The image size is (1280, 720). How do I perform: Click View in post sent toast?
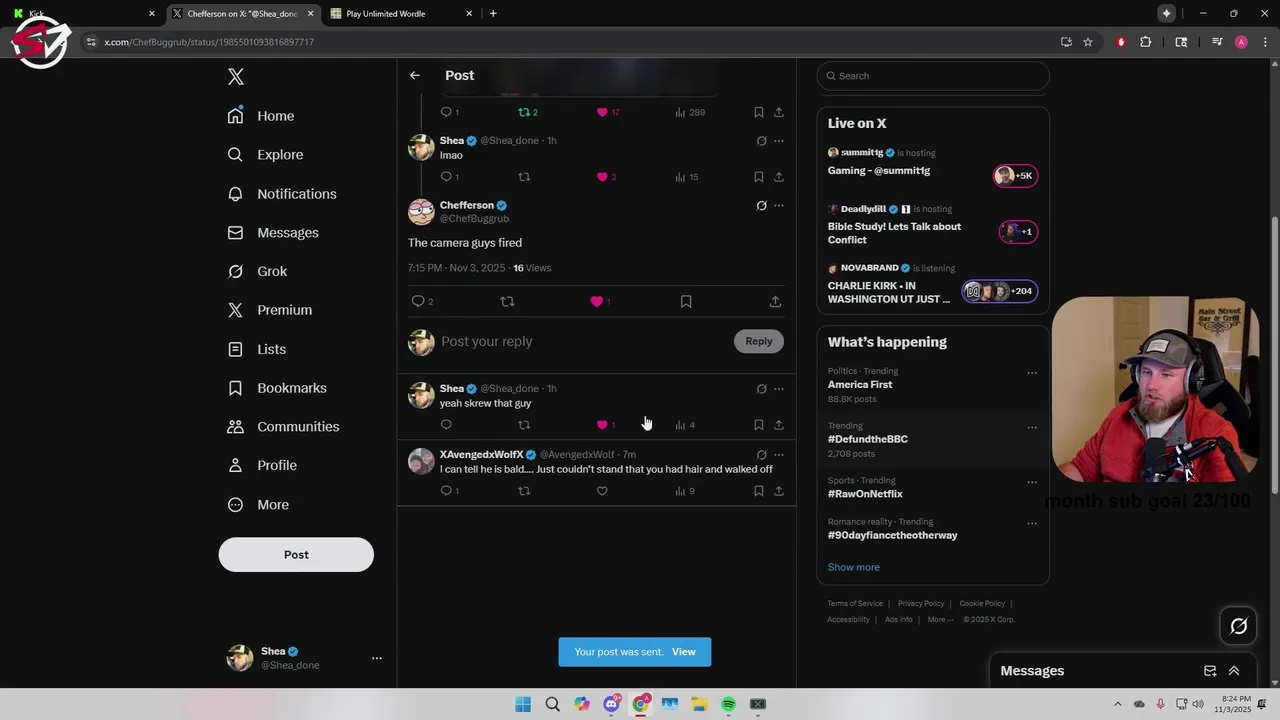[684, 652]
